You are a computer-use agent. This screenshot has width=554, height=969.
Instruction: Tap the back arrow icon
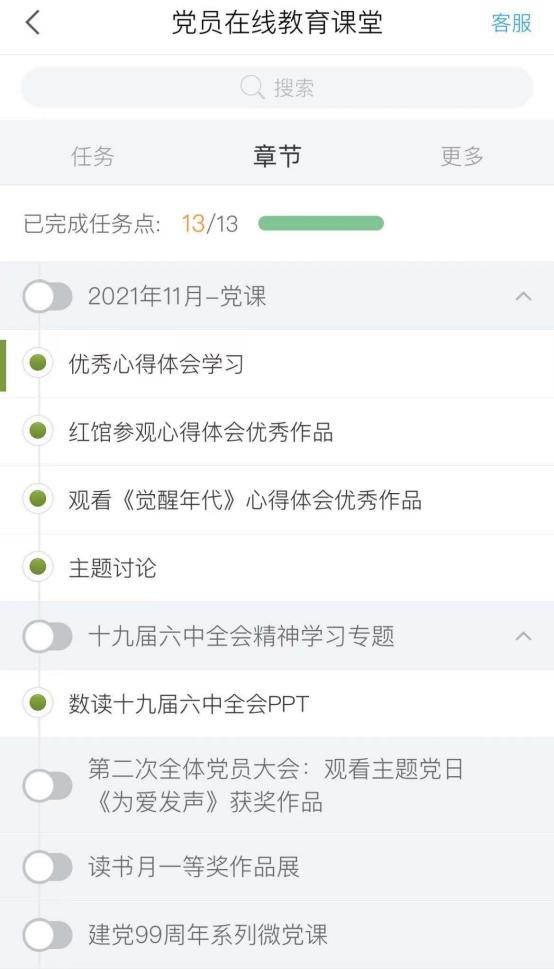click(32, 23)
